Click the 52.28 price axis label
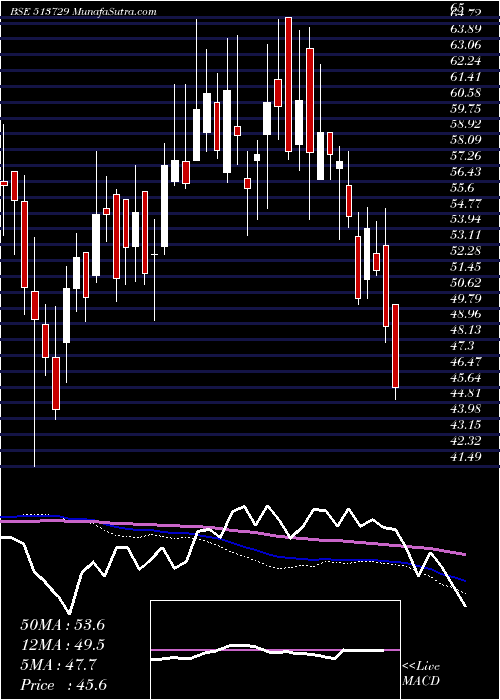The image size is (500, 700). coord(466,251)
